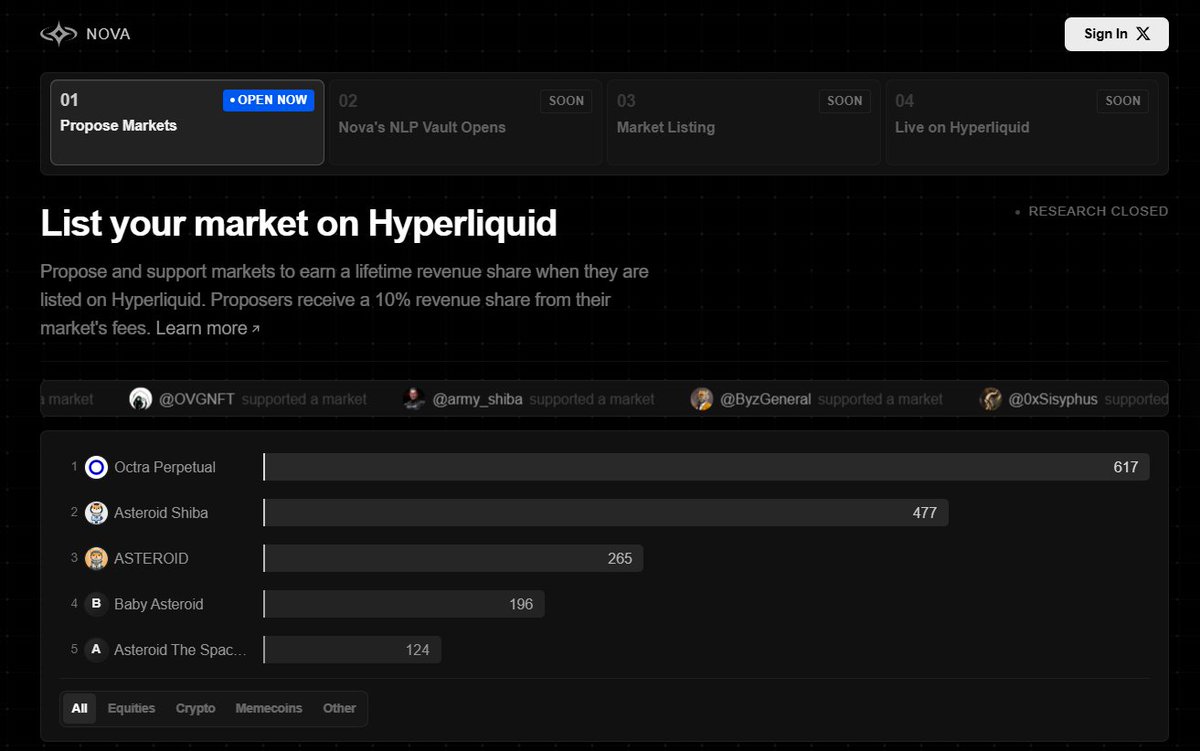Click the Asteroid Shiba market icon
The width and height of the screenshot is (1200, 751).
[96, 513]
